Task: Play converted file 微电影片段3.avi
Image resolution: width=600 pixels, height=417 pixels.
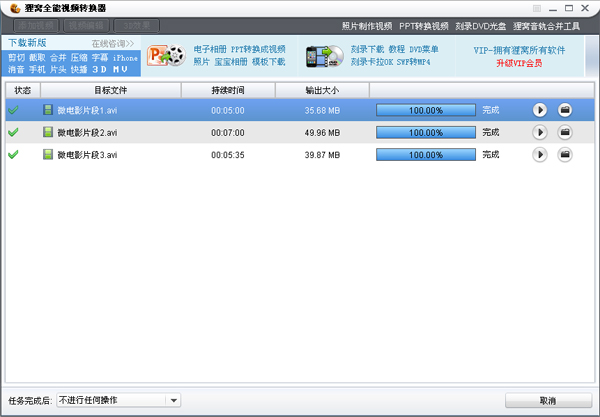Action: (540, 155)
